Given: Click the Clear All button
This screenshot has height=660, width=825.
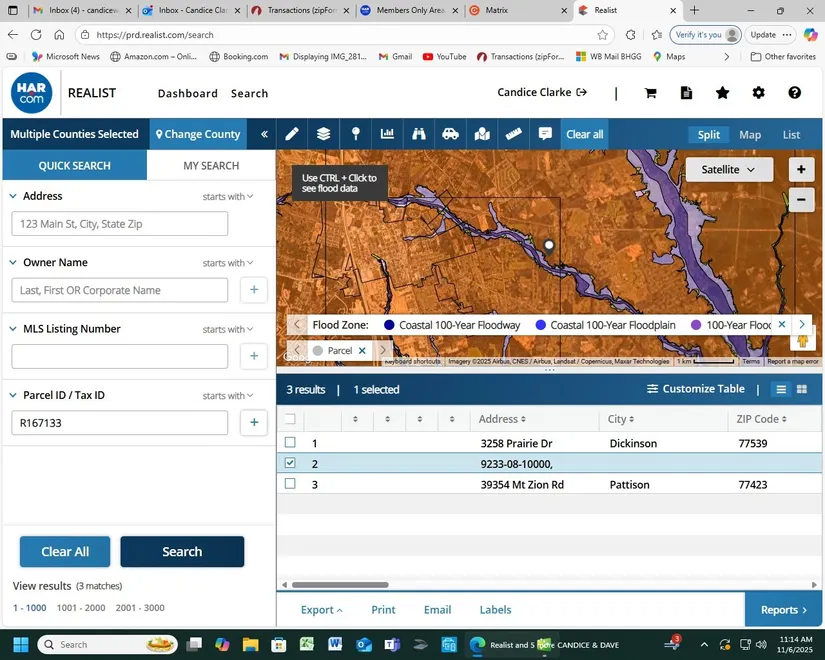Looking at the screenshot, I should pyautogui.click(x=65, y=552).
